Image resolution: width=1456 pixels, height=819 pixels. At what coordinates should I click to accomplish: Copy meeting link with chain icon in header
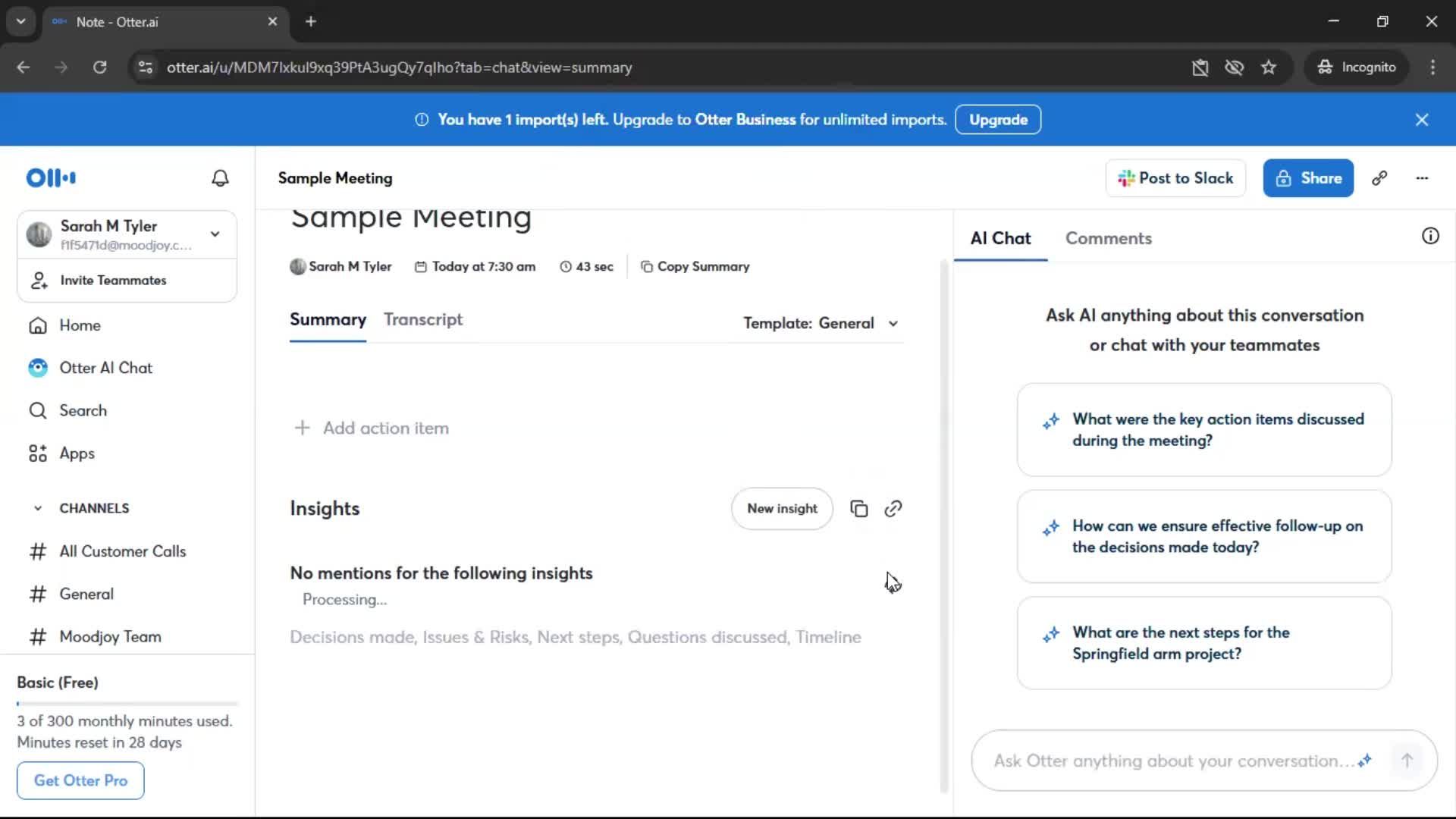1379,178
